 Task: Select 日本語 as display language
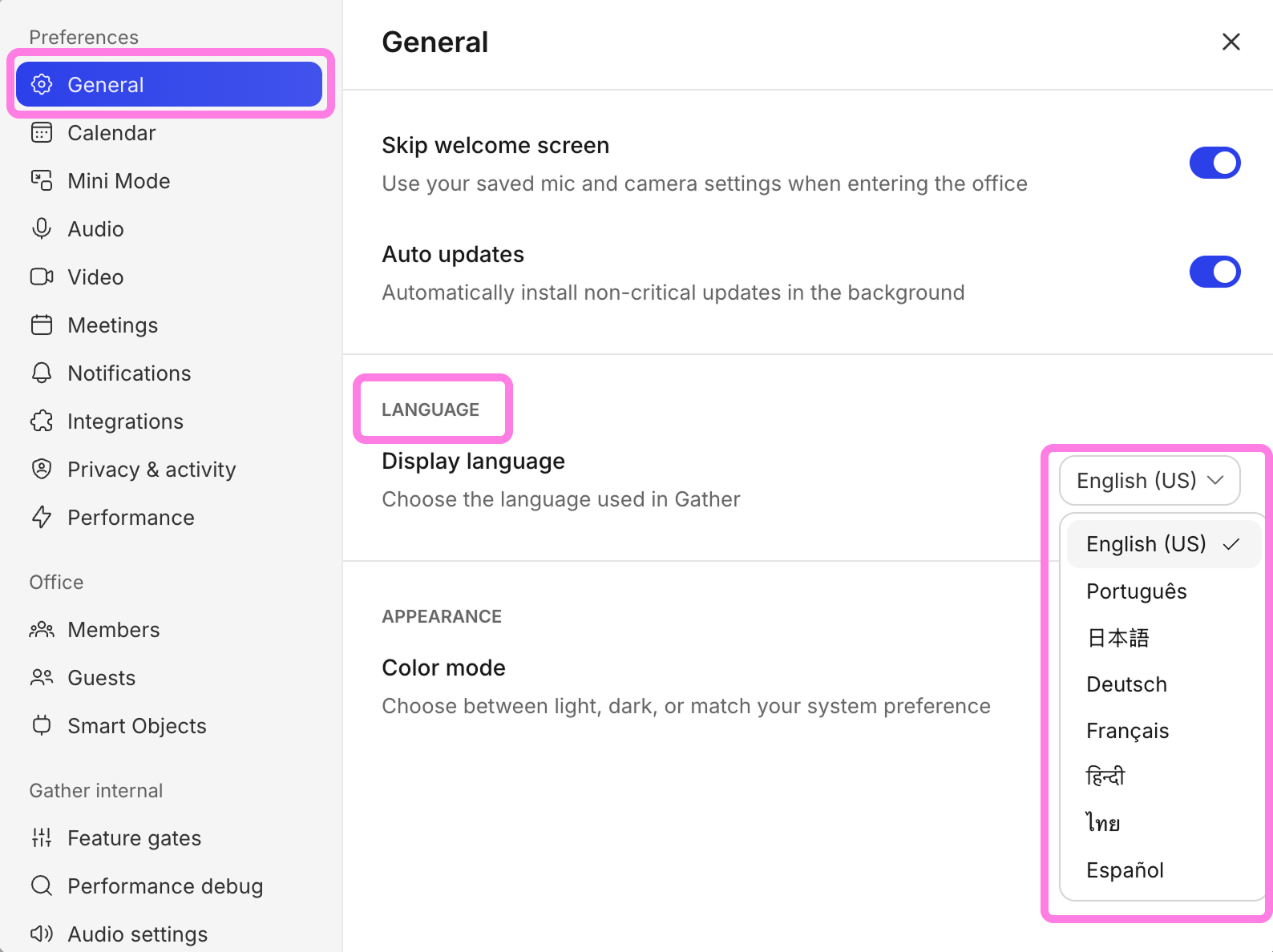tap(1163, 637)
